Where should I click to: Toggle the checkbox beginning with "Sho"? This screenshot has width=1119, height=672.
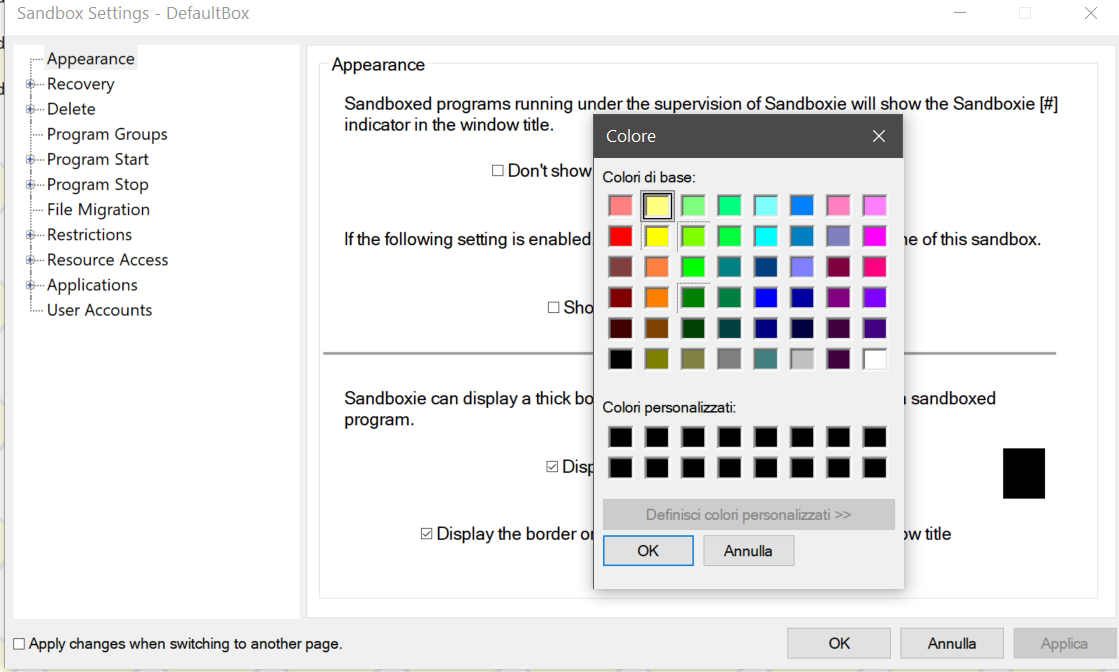tap(553, 307)
